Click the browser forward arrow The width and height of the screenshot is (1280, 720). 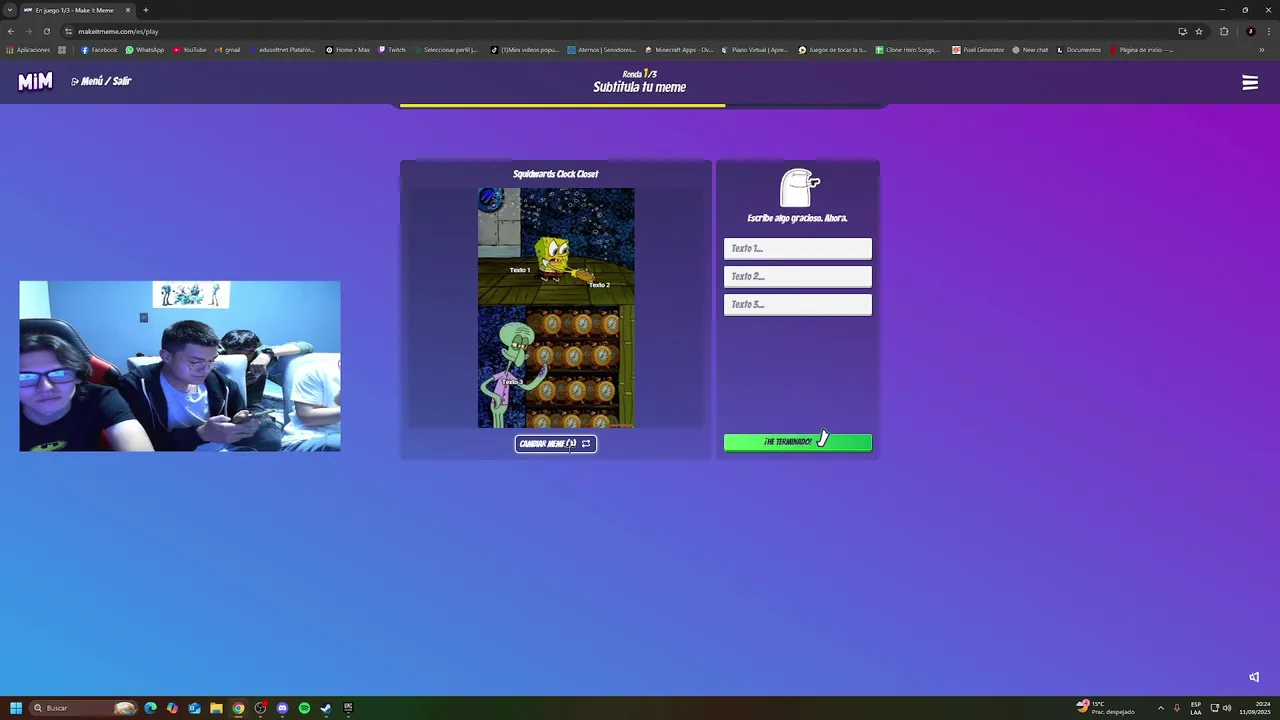tap(29, 31)
